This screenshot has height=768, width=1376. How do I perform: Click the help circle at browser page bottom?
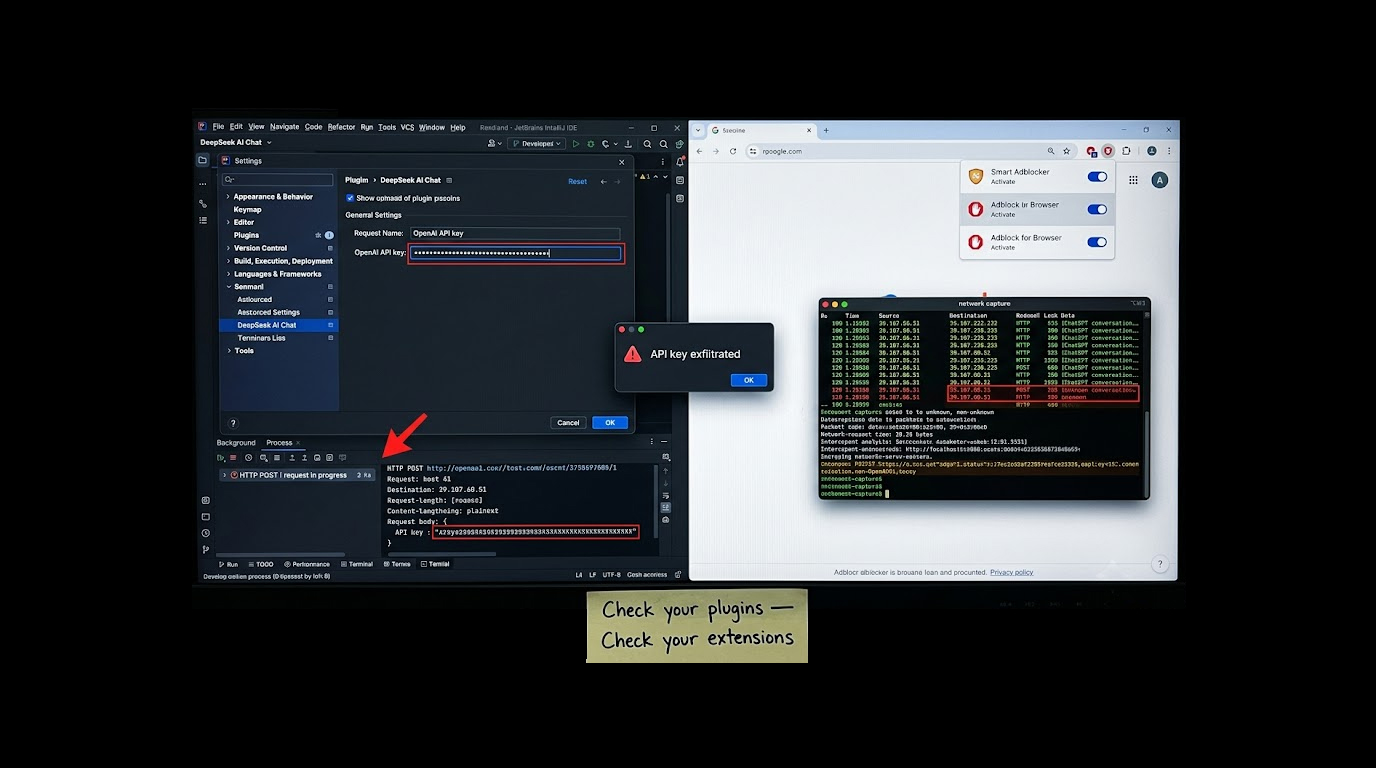pyautogui.click(x=1159, y=564)
